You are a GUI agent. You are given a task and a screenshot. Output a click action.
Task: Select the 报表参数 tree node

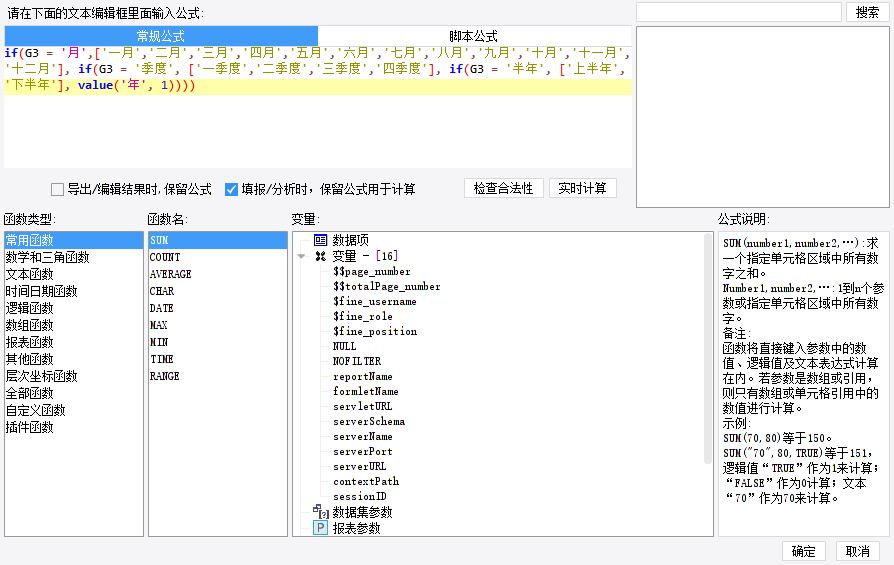click(356, 528)
